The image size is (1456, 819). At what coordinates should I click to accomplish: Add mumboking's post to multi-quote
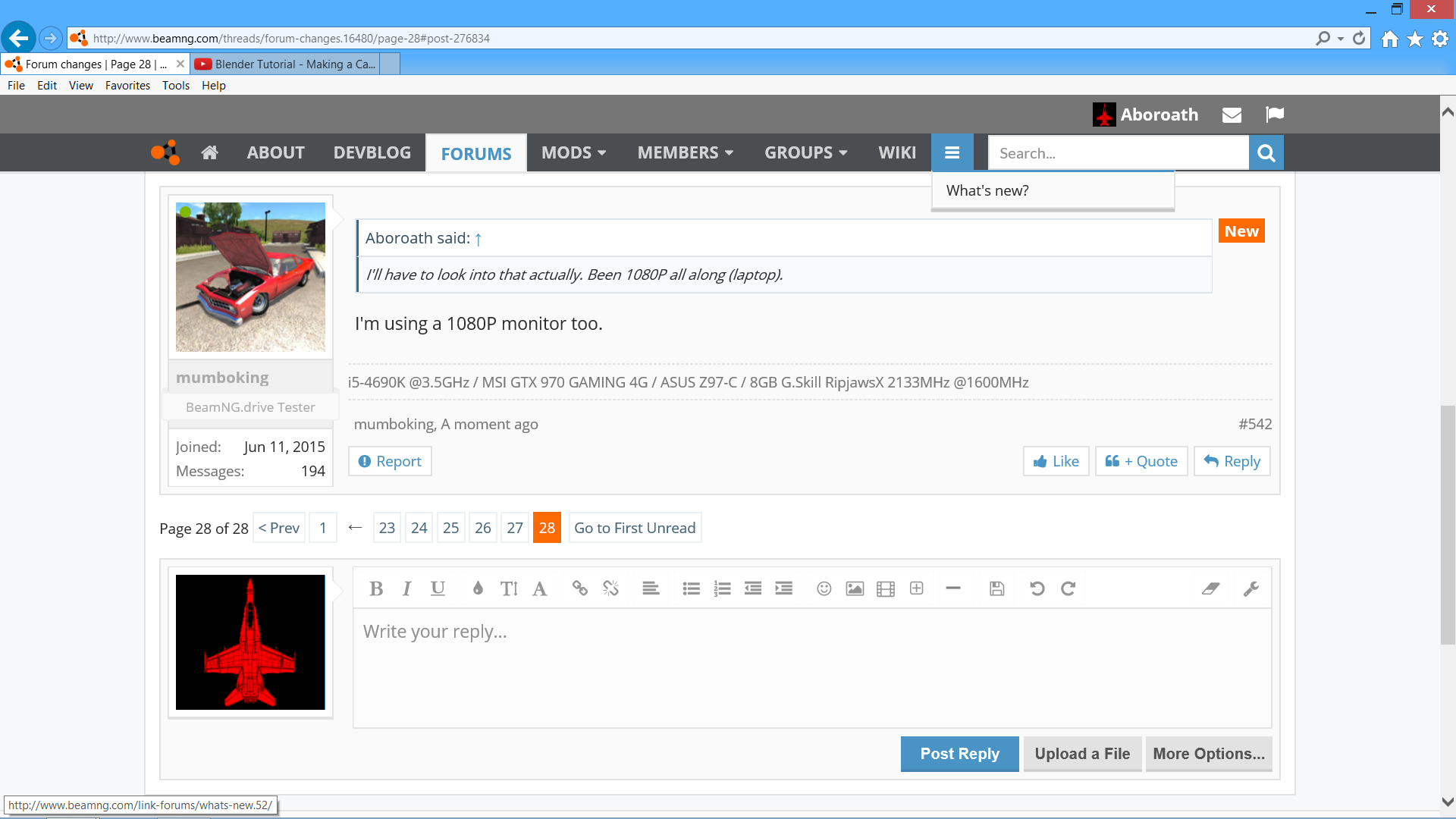1141,461
